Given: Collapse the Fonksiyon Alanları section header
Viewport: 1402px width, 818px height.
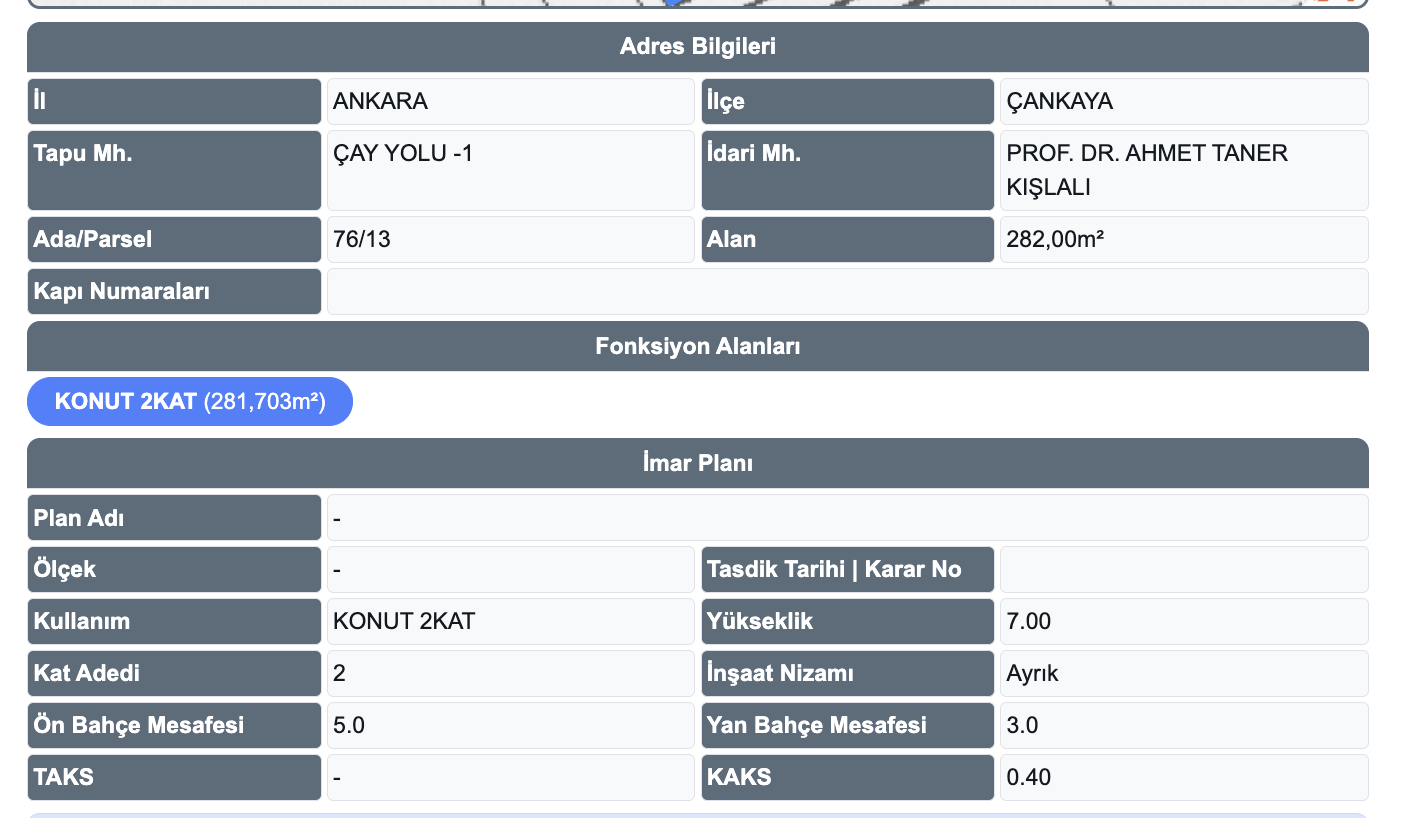Looking at the screenshot, I should click(x=697, y=346).
